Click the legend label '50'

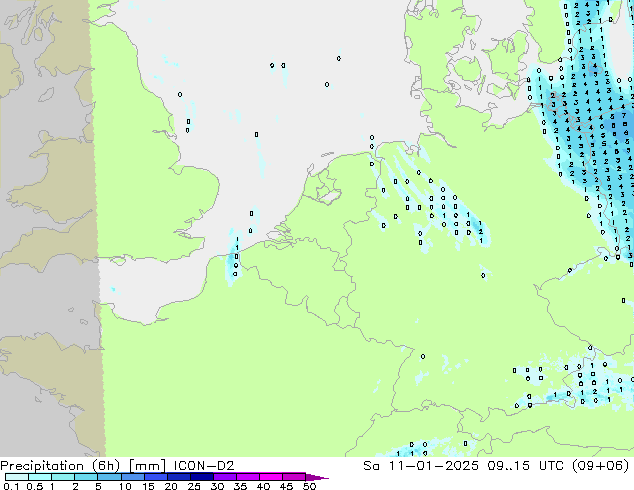(309, 486)
